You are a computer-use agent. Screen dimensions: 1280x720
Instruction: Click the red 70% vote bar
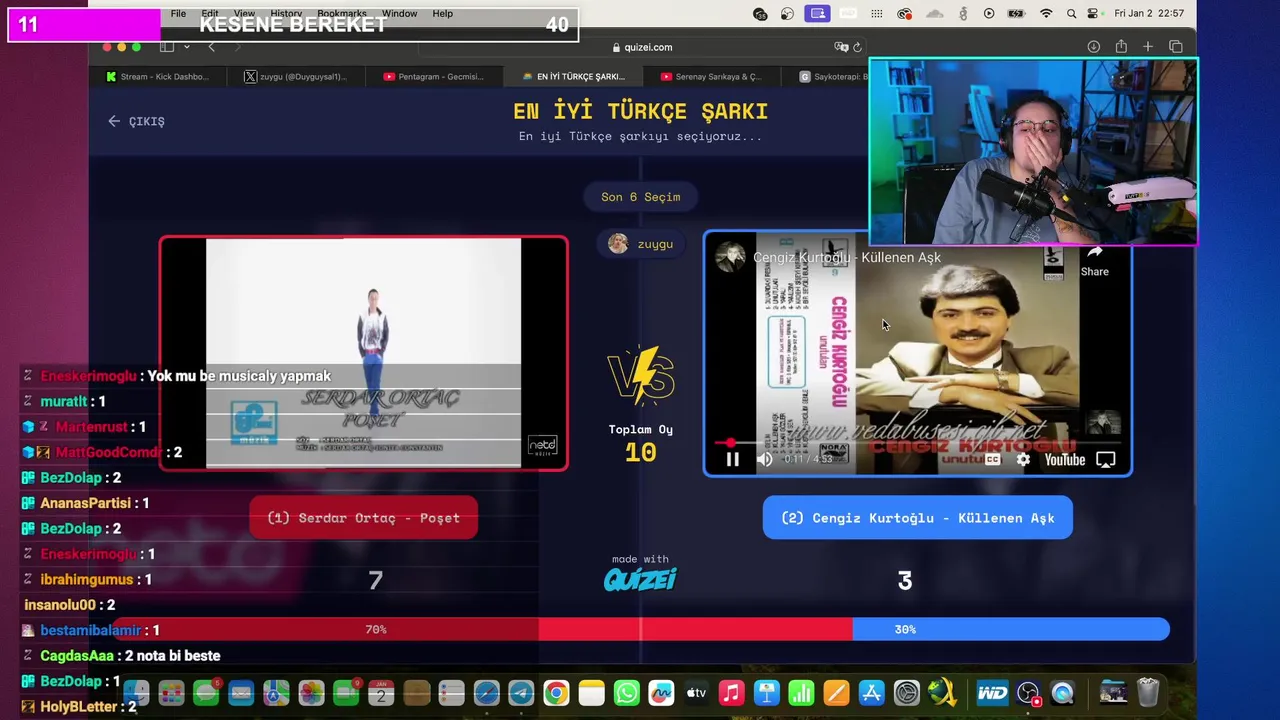click(x=481, y=629)
